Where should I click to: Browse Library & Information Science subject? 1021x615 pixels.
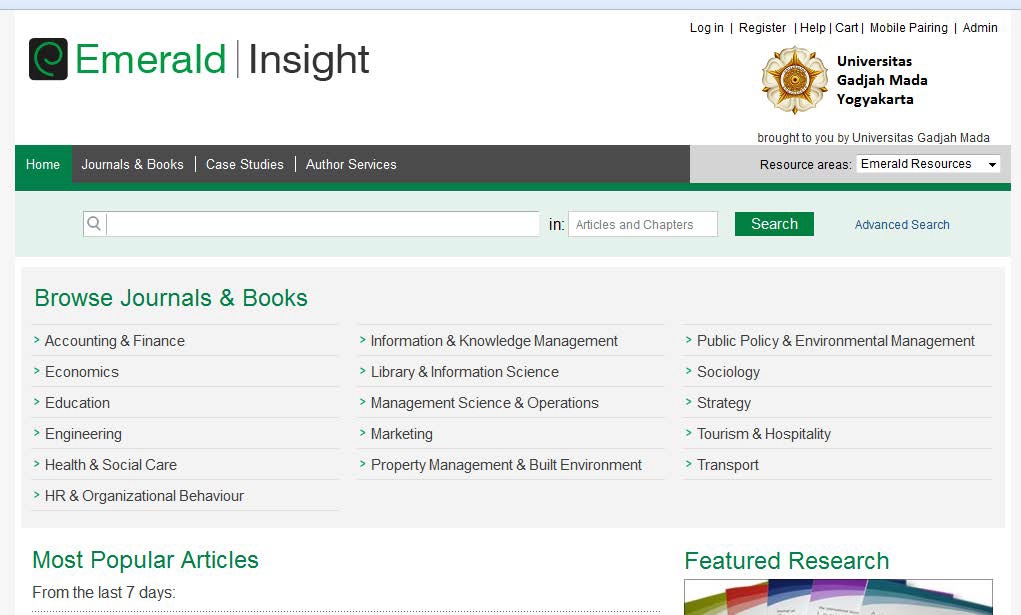point(465,372)
